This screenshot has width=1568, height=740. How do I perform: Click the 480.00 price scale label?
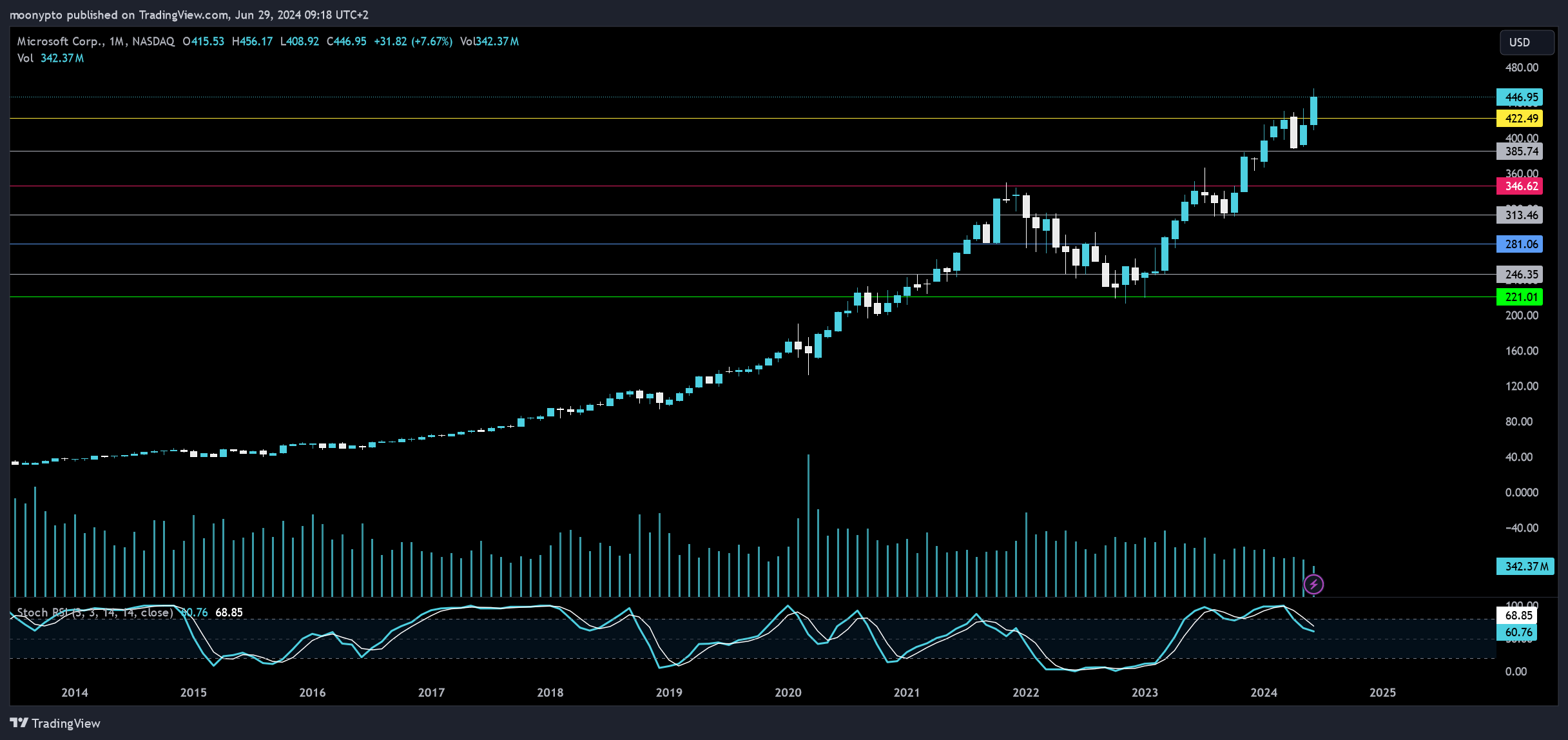(x=1522, y=68)
